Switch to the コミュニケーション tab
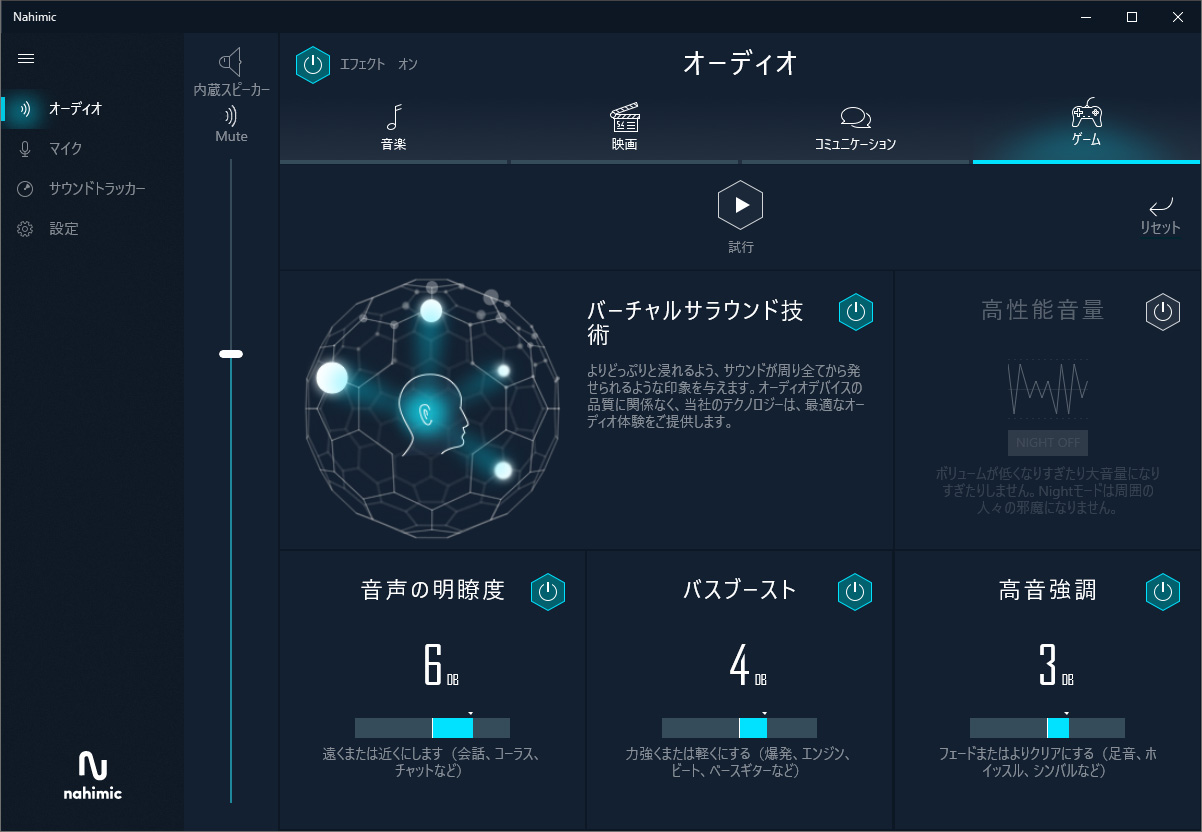The height and width of the screenshot is (832, 1202). tap(856, 127)
